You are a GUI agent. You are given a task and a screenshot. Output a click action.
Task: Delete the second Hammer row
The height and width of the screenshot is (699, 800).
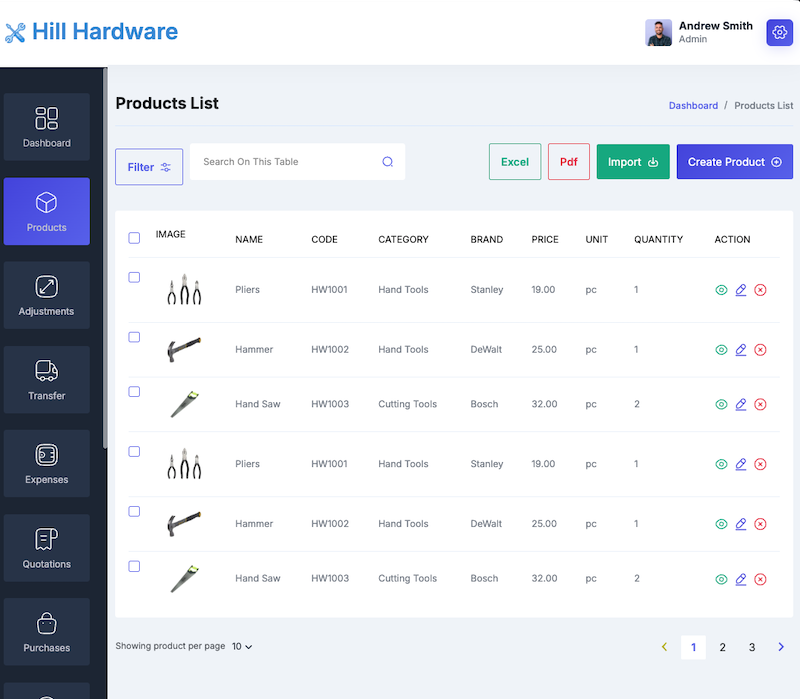pyautogui.click(x=760, y=524)
